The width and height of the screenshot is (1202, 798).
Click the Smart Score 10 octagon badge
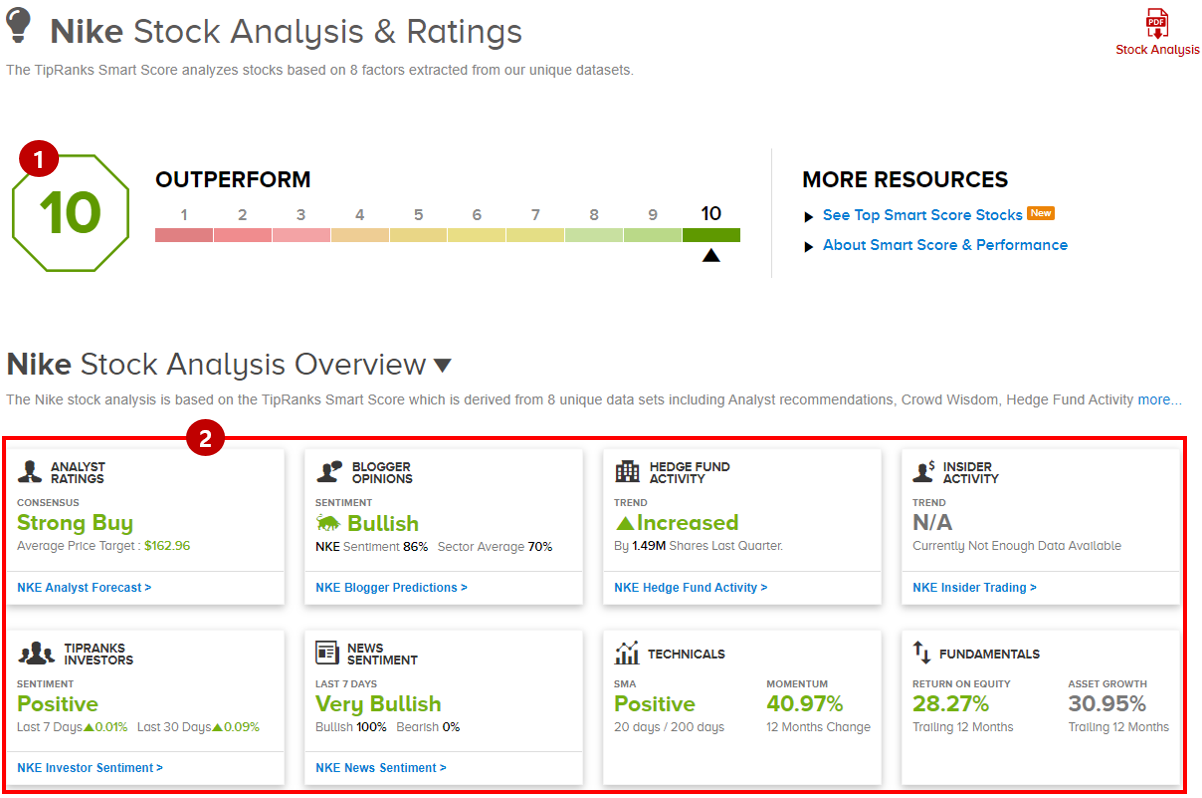(x=71, y=213)
